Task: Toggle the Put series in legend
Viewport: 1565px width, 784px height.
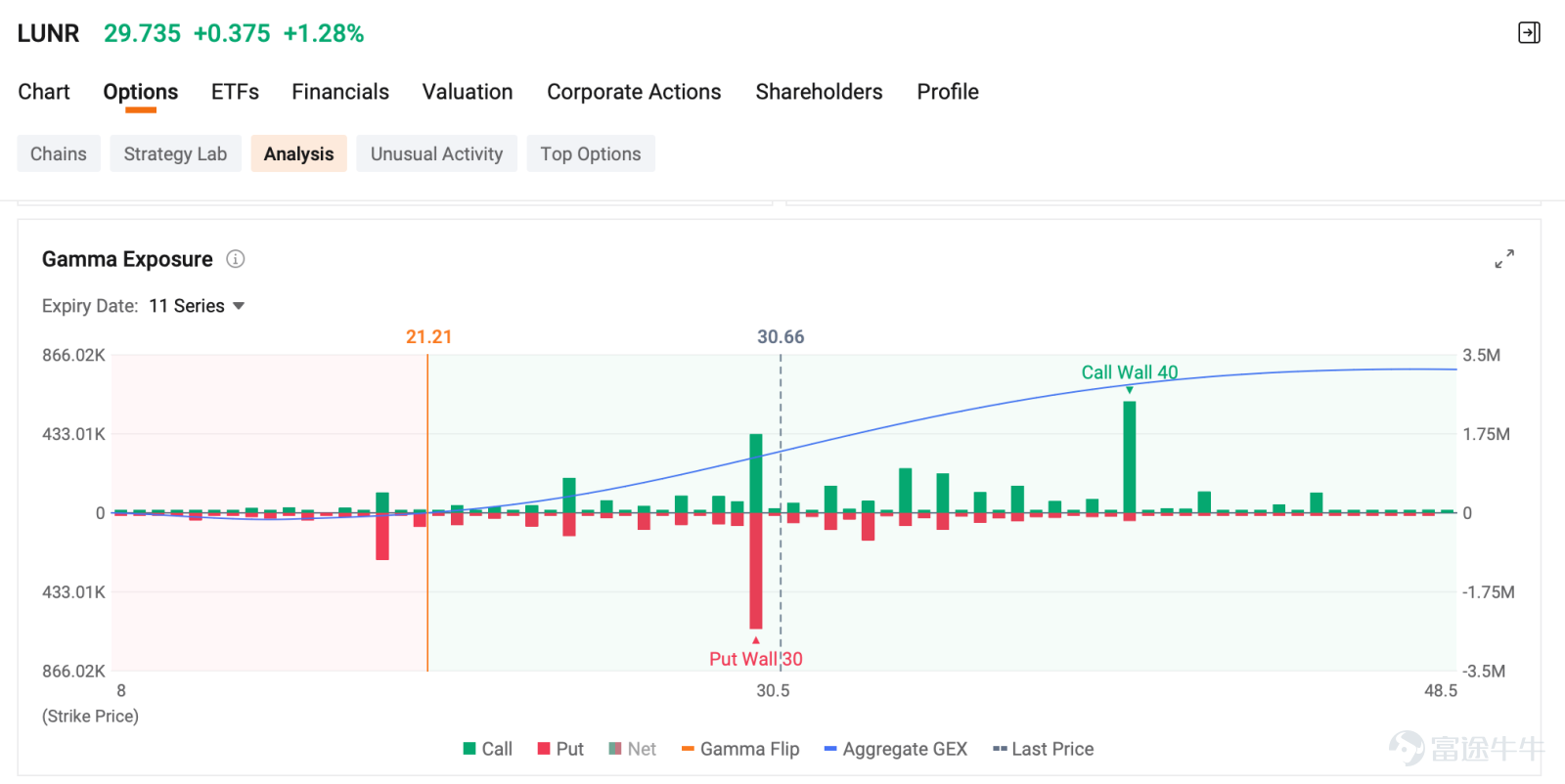Action: [x=560, y=749]
